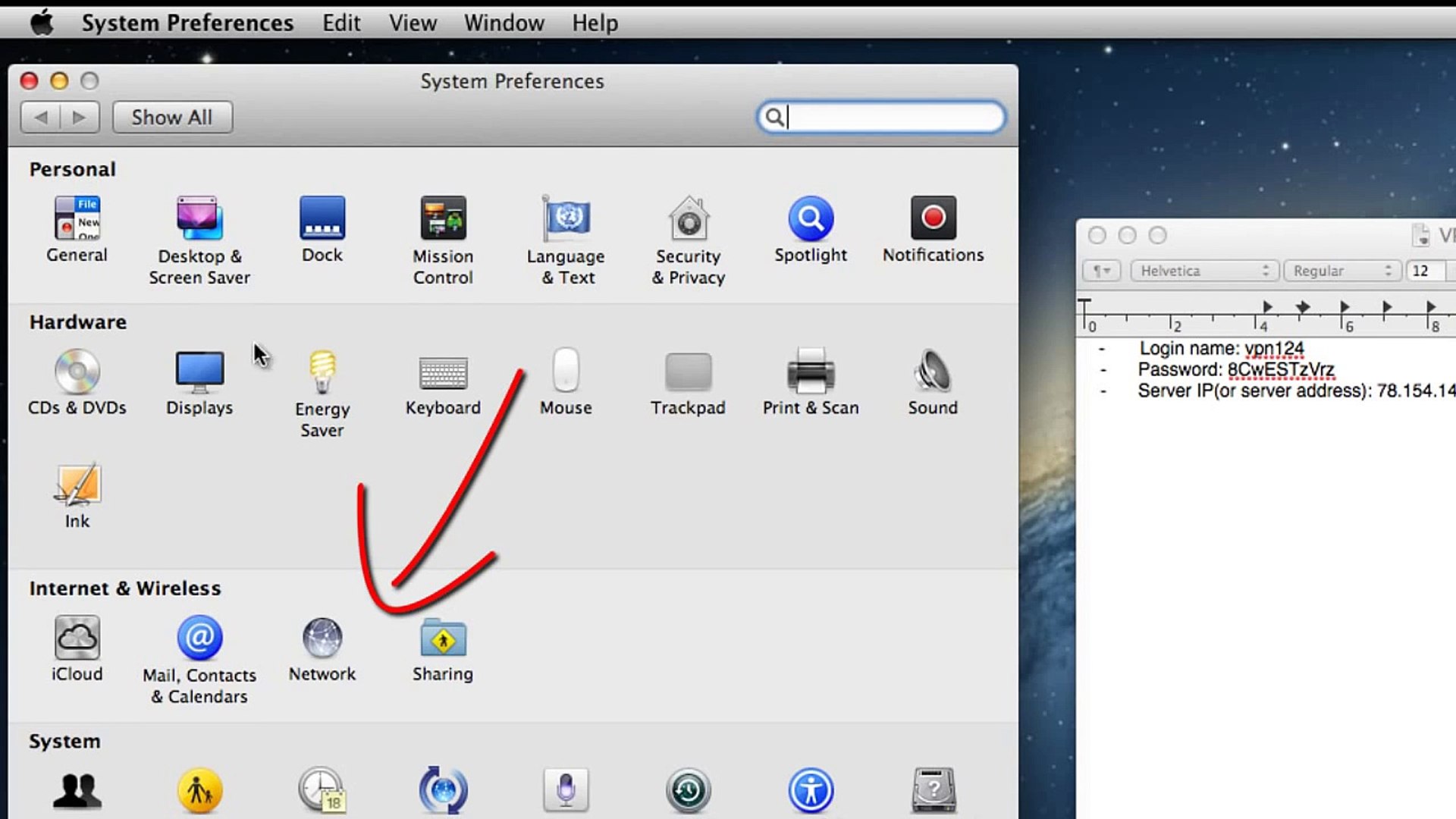This screenshot has width=1456, height=819.
Task: Open the Network preference pane
Action: pyautogui.click(x=322, y=639)
